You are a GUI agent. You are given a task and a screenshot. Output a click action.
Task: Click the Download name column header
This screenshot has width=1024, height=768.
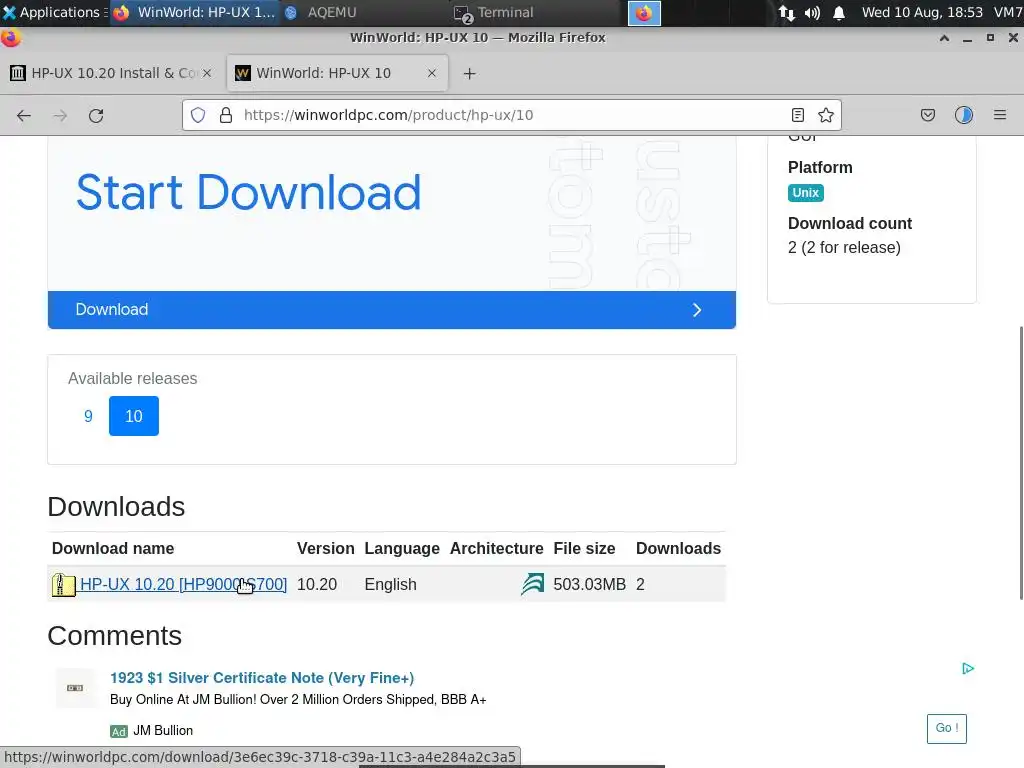113,549
